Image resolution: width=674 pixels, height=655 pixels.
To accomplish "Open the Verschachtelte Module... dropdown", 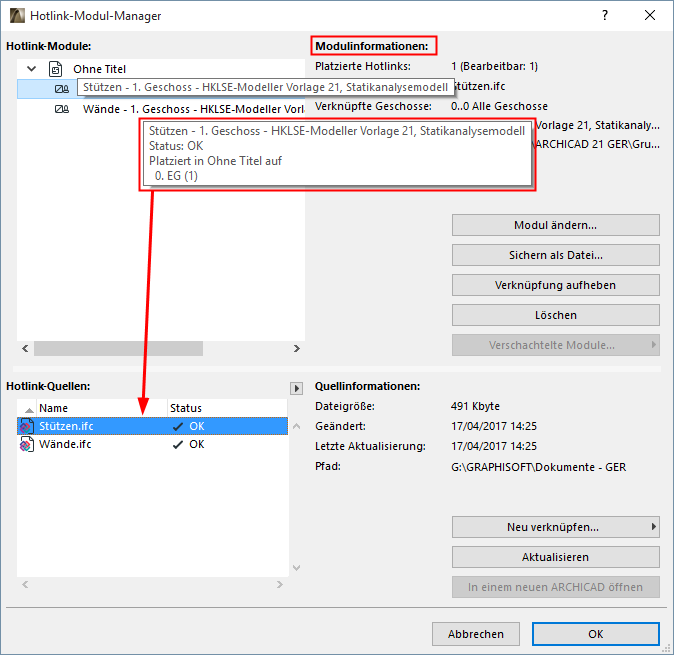I will coord(555,345).
